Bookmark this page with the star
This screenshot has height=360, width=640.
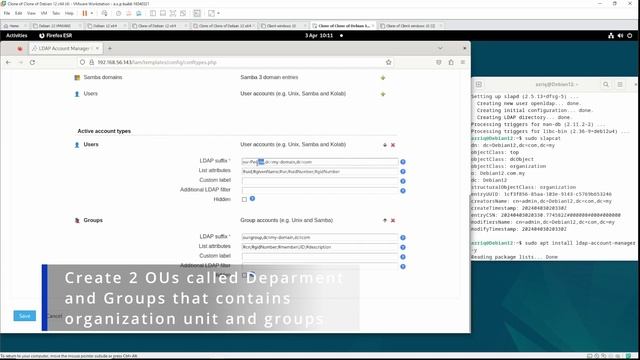(389, 62)
